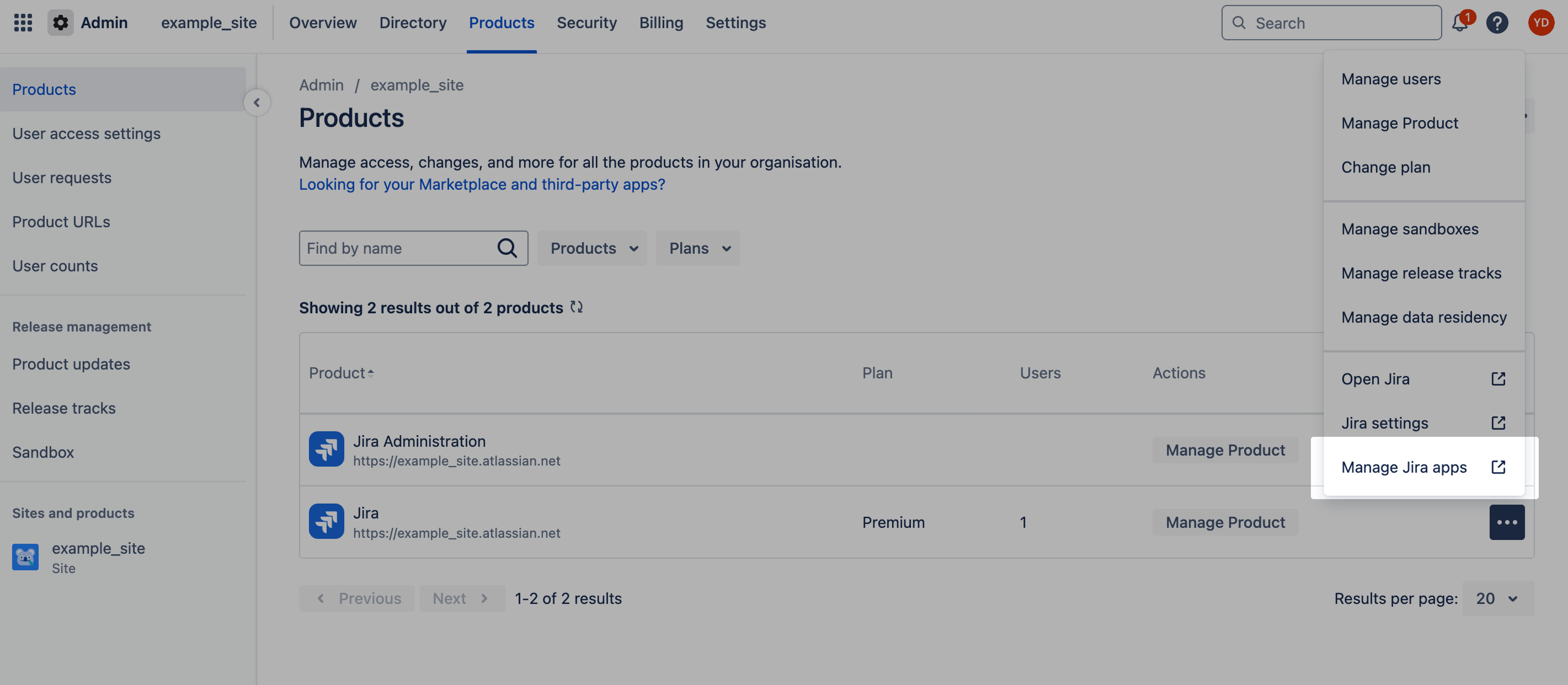Select Manage Product in the dropdown menu
Screen dimensions: 1568x685
[1424, 123]
